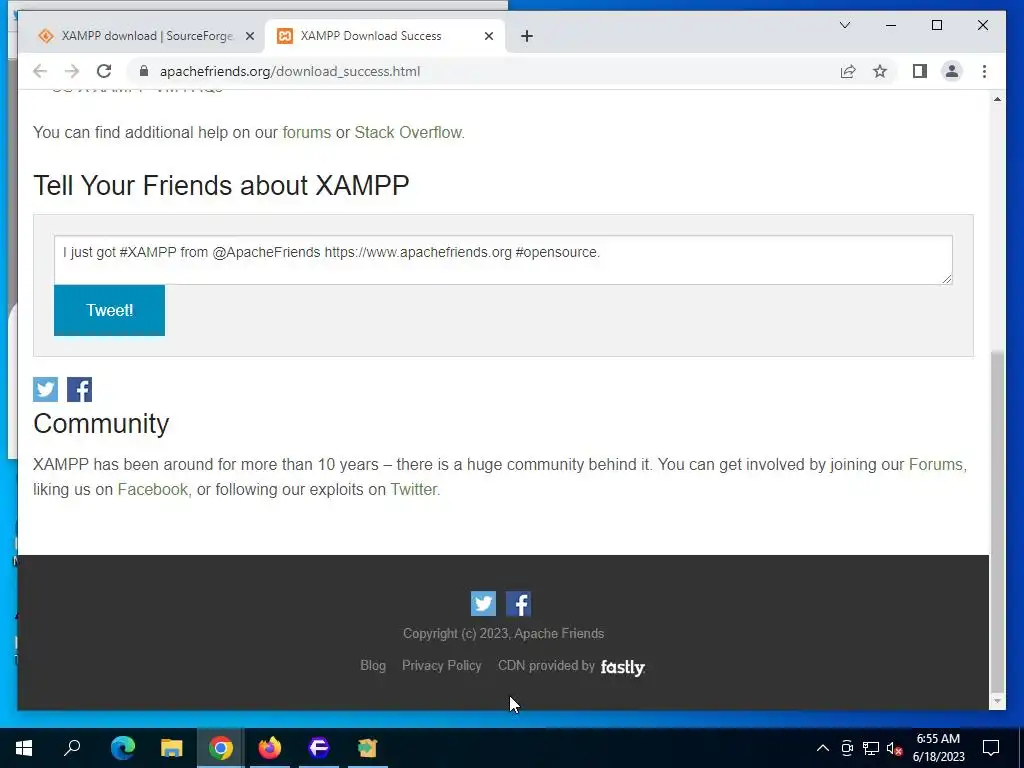
Task: Open the taskbar clock showing 6:55 AM
Action: pyautogui.click(x=938, y=748)
